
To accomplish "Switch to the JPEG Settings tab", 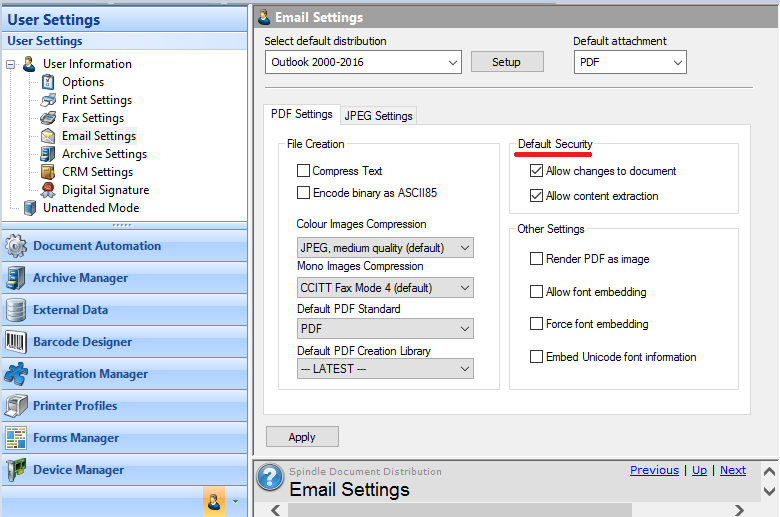I will point(379,115).
